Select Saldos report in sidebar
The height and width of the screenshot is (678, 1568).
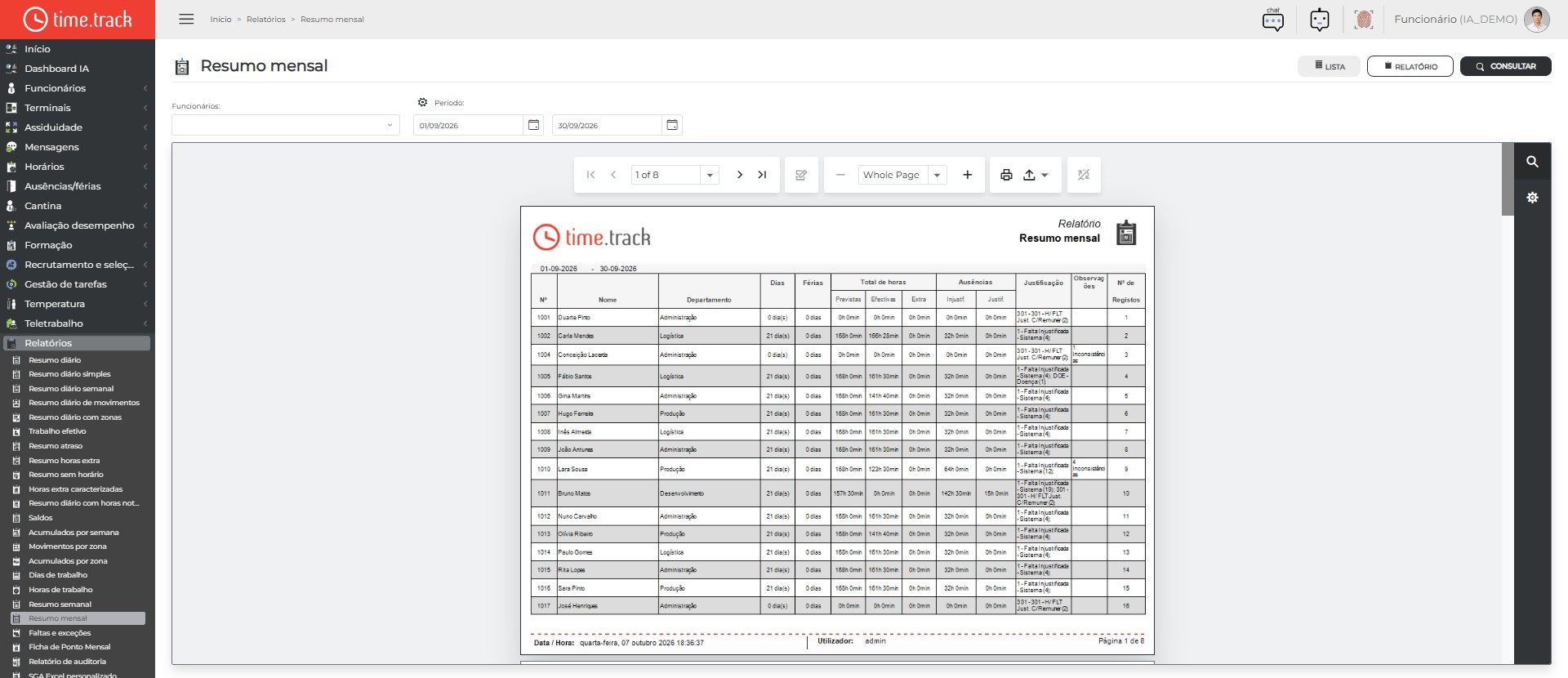point(41,518)
